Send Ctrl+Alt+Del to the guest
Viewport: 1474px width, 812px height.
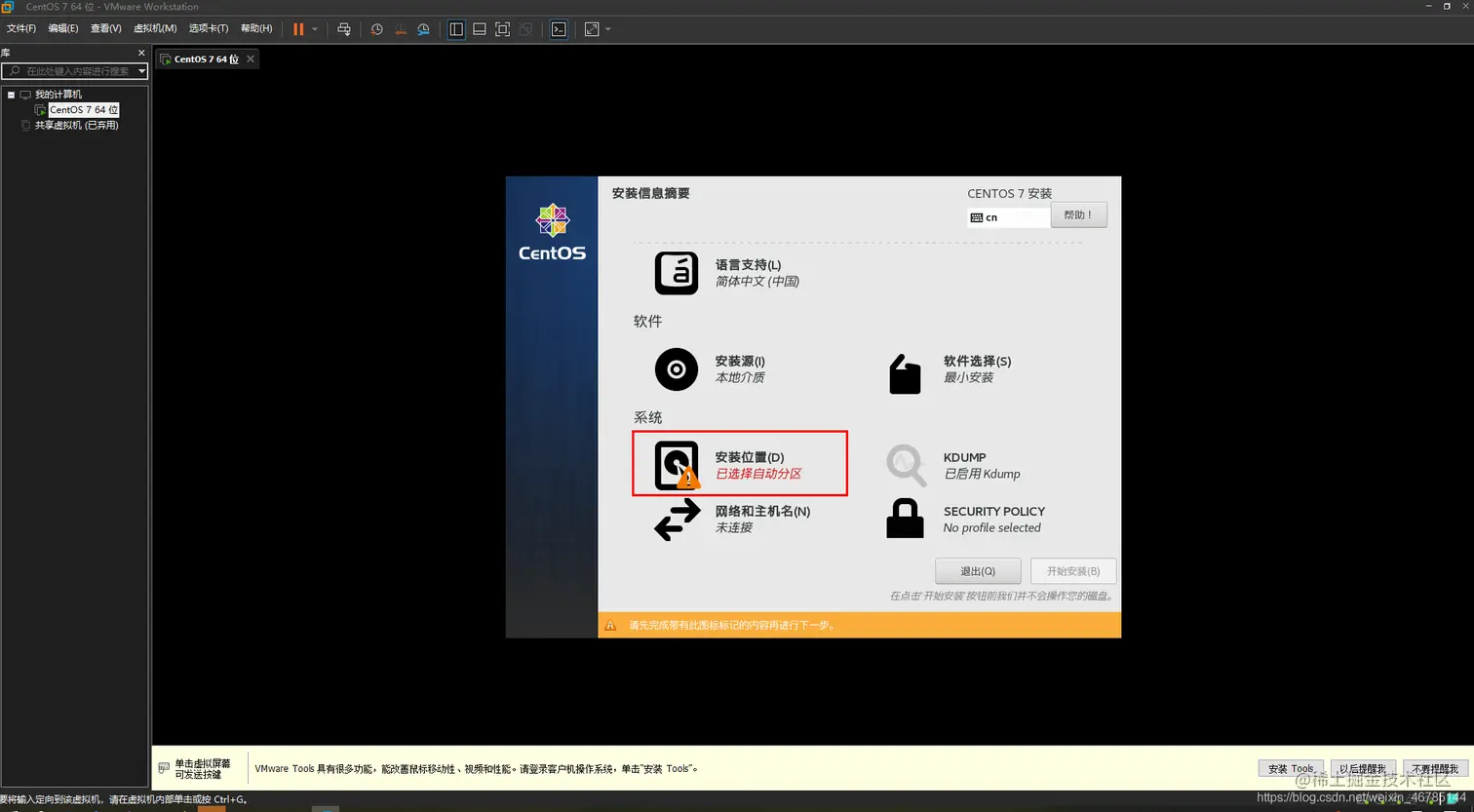point(343,29)
